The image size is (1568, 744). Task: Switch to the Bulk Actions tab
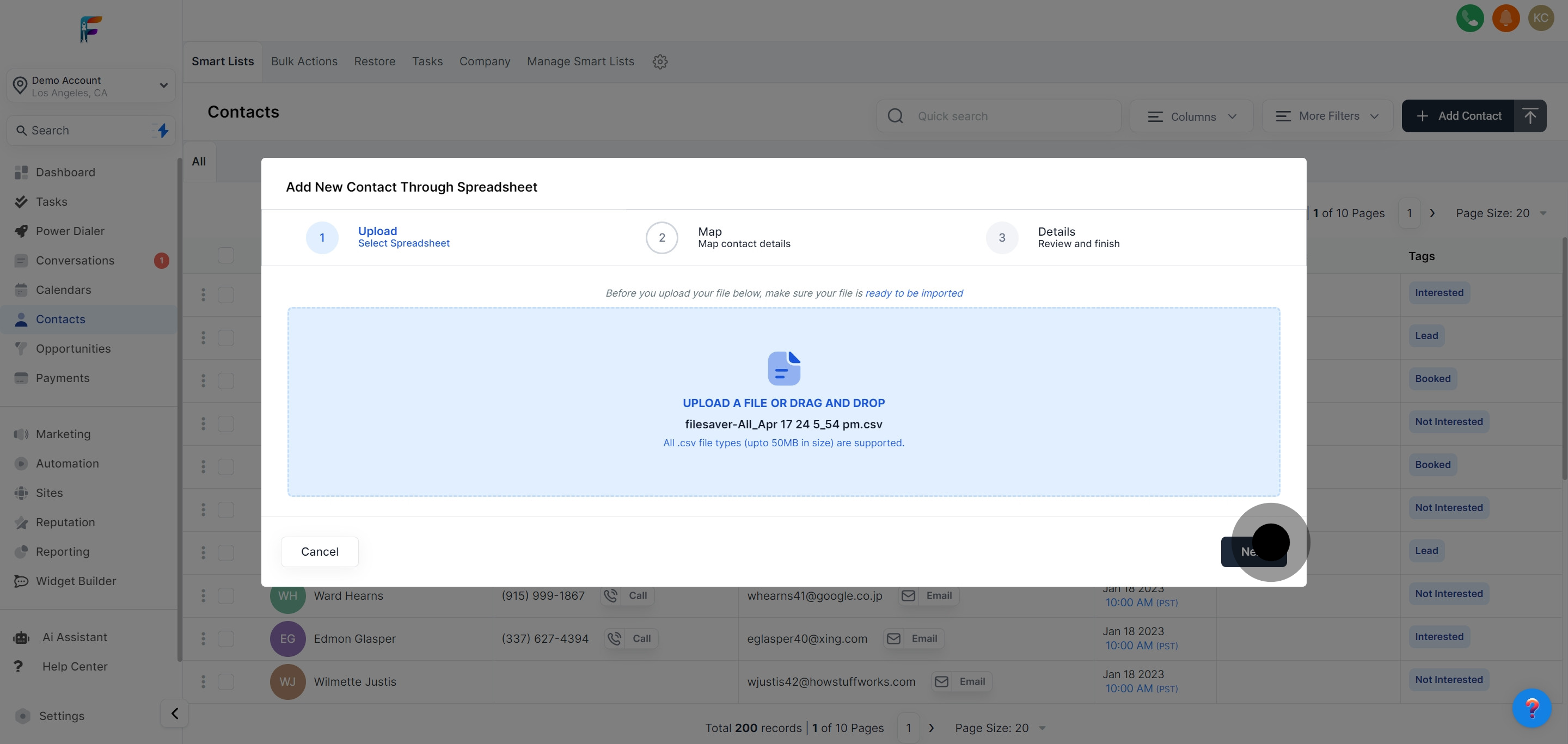304,62
